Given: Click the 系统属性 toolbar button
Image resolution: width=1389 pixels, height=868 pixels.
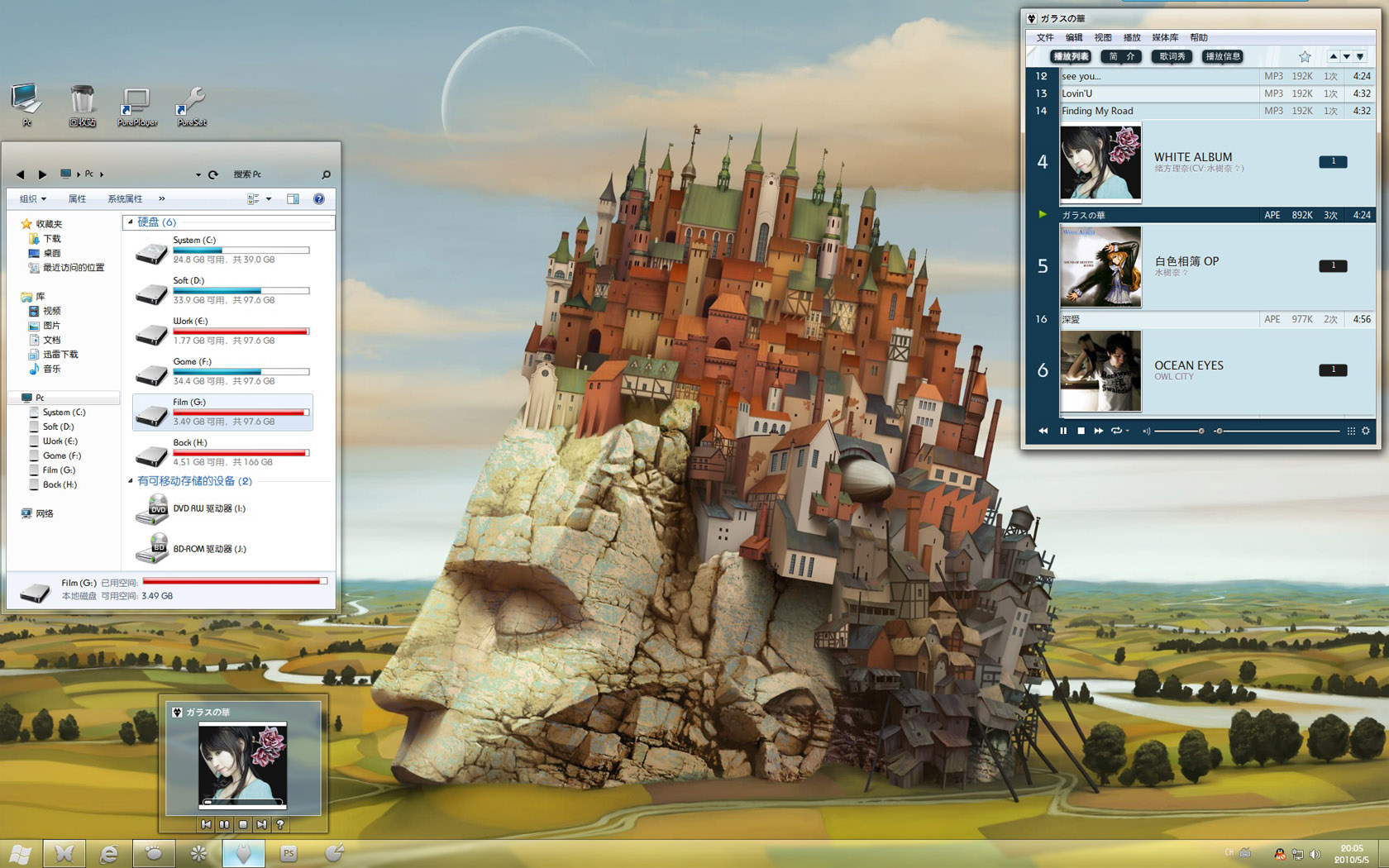Looking at the screenshot, I should [x=125, y=199].
